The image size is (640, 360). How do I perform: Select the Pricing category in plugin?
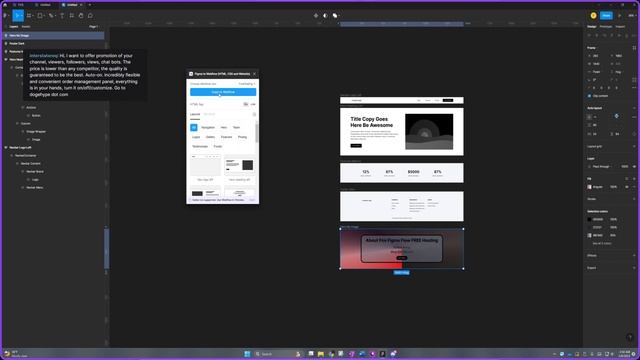point(242,137)
